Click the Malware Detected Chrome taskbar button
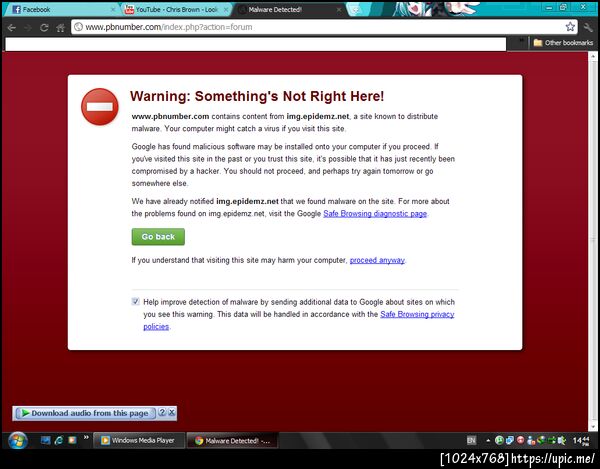 pyautogui.click(x=233, y=441)
